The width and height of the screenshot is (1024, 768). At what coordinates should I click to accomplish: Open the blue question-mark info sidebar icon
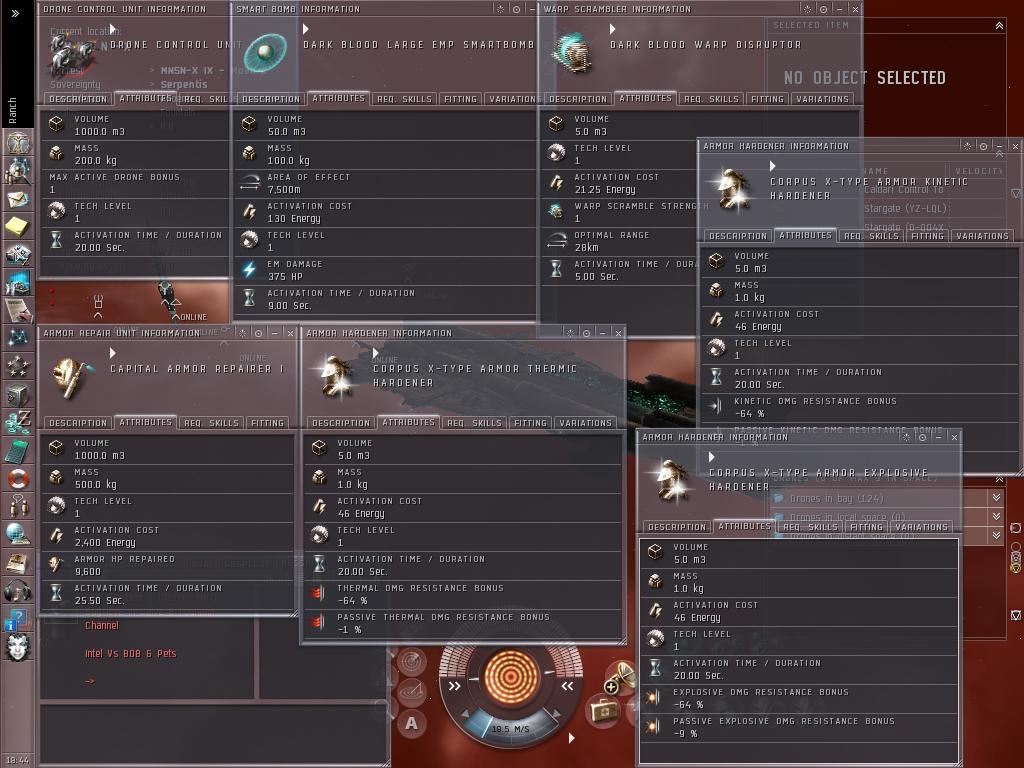coord(16,619)
